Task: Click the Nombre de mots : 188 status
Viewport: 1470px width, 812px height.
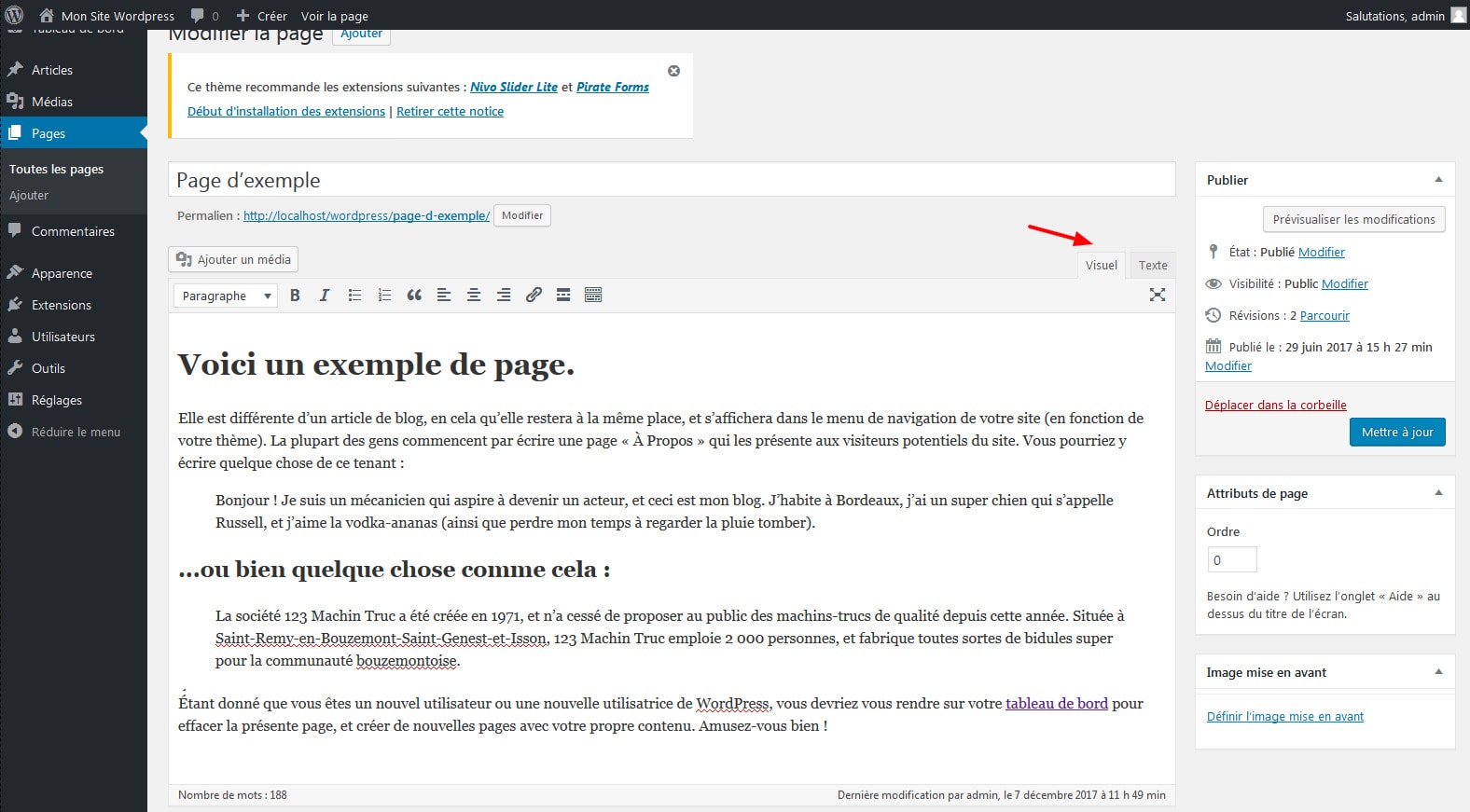Action: point(232,795)
